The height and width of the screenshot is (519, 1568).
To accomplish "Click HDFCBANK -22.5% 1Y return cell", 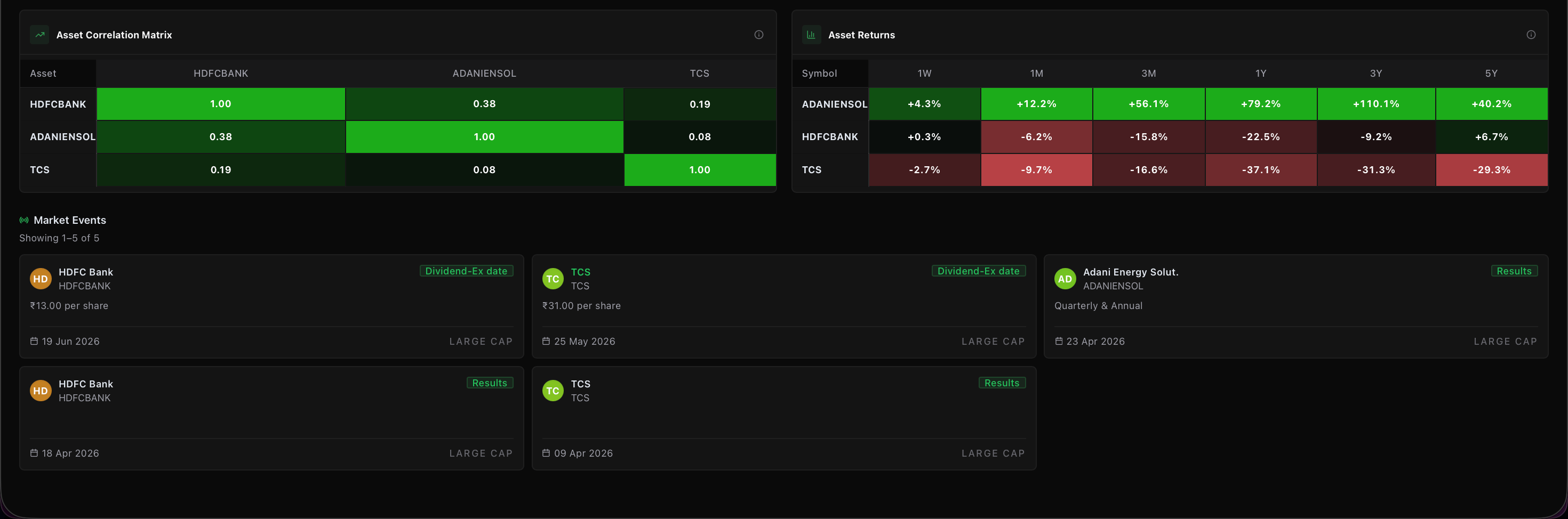I will coord(1261,137).
